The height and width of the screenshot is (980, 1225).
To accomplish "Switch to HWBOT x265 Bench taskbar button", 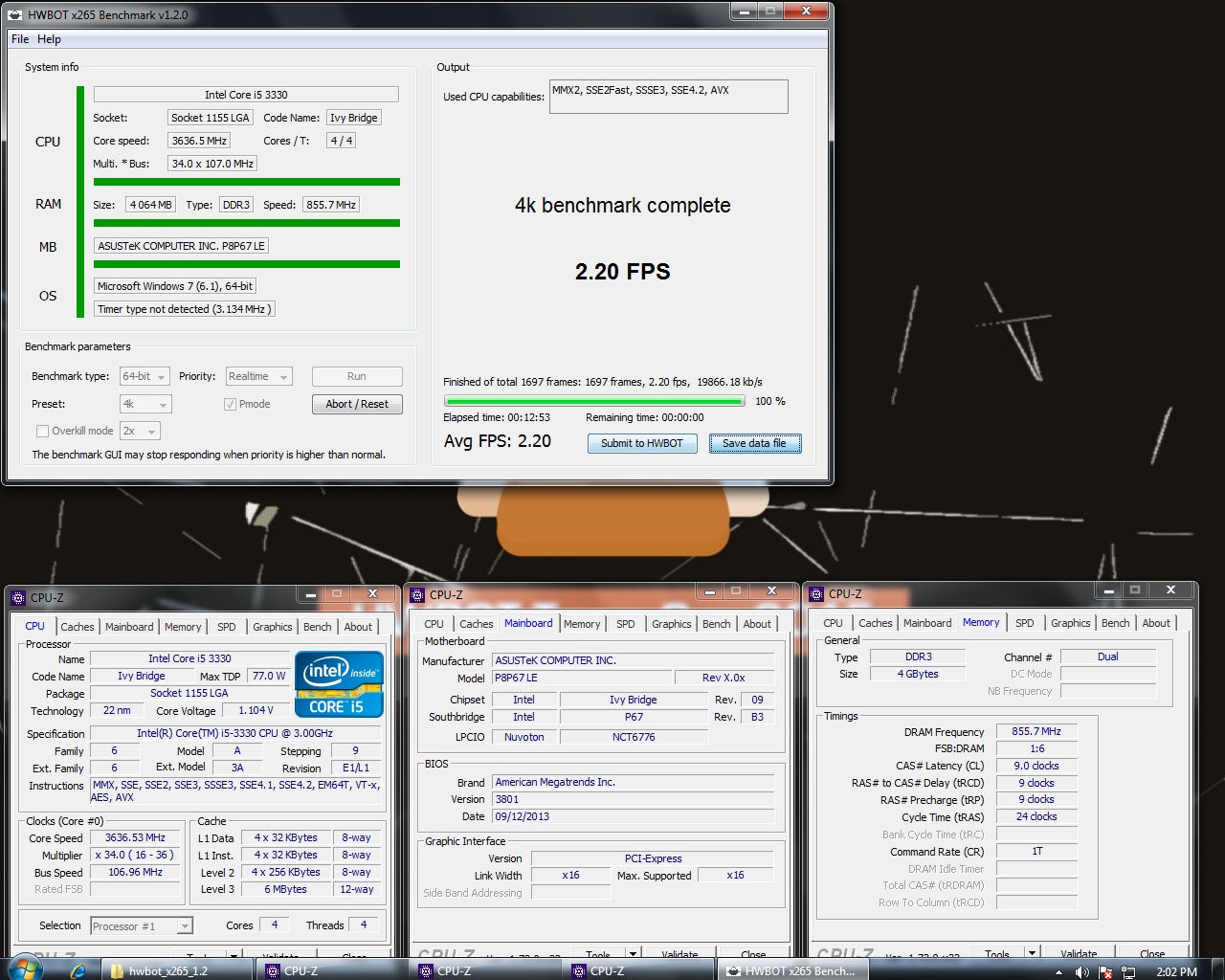I will pyautogui.click(x=793, y=970).
